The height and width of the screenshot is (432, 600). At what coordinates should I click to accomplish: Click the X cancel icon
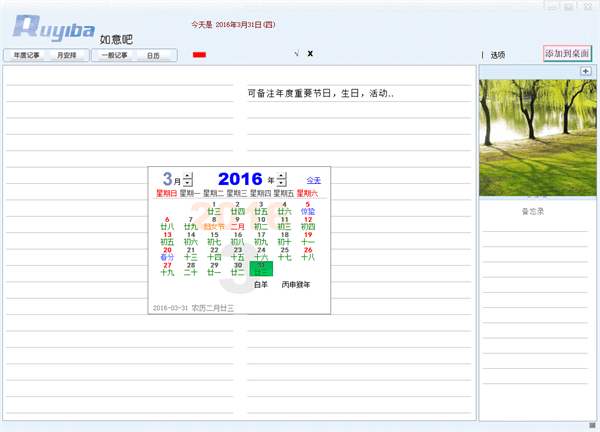pyautogui.click(x=311, y=53)
